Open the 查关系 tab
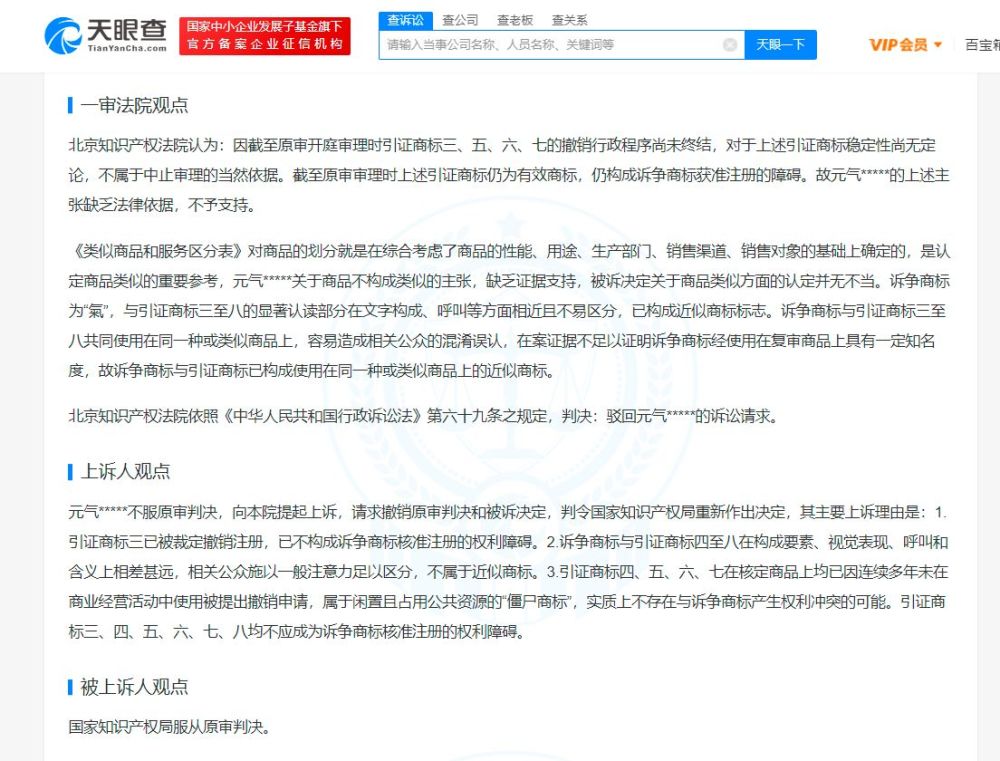1000x761 pixels. point(570,20)
